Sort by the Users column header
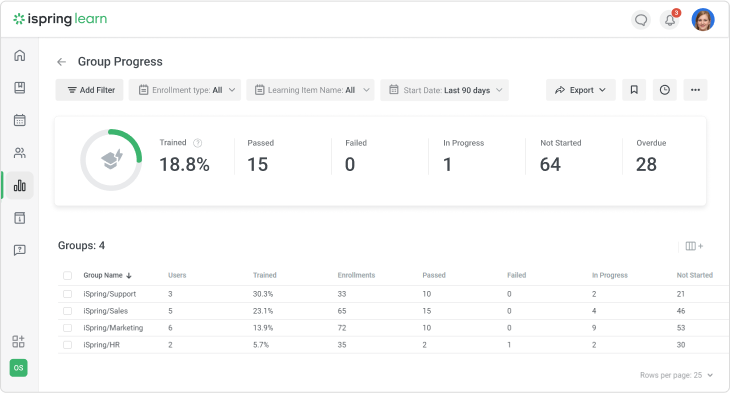The height and width of the screenshot is (393, 730). pos(177,276)
